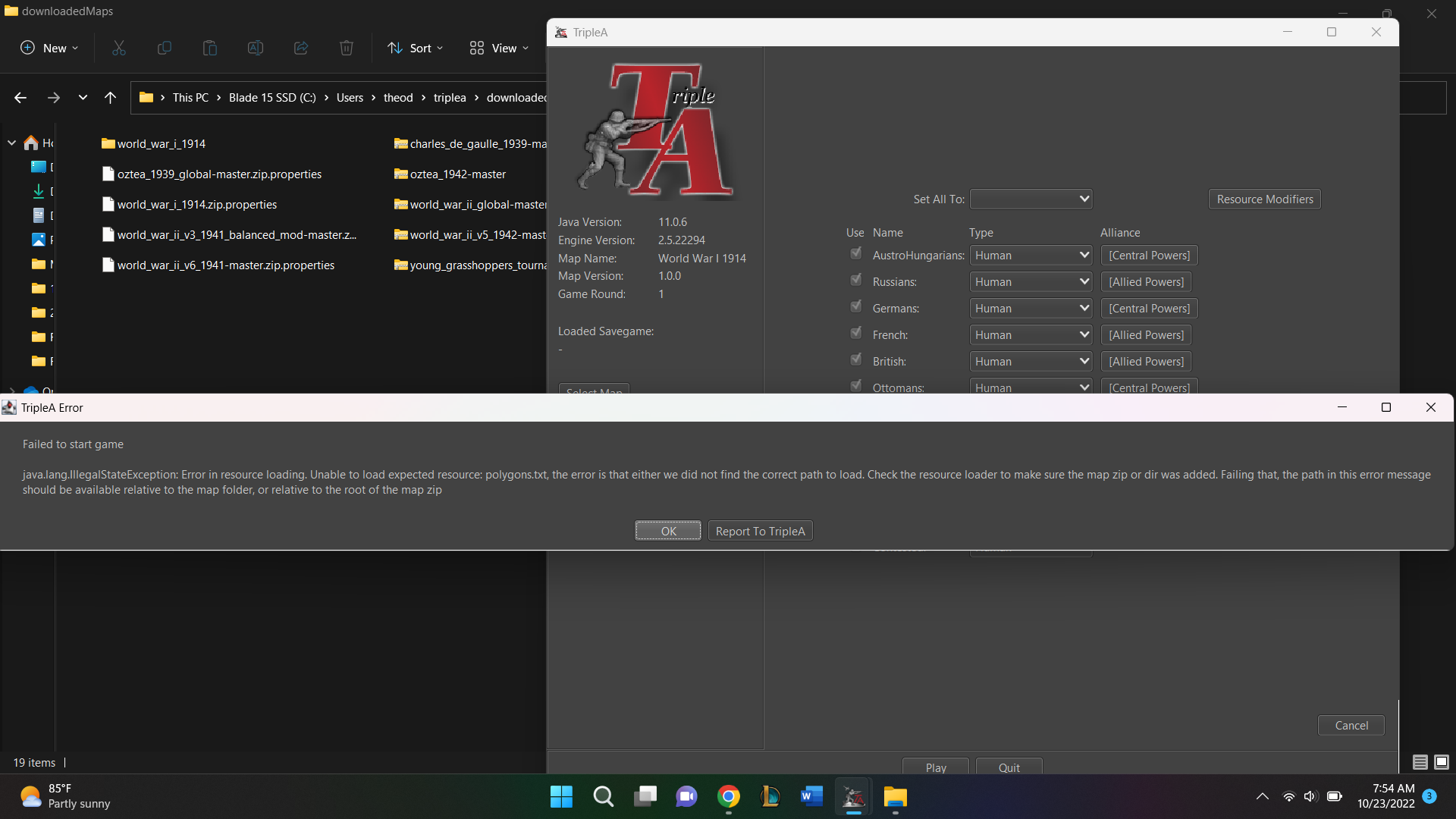Click Home icon in navigation pane
This screenshot has width=1456, height=819.
[31, 143]
